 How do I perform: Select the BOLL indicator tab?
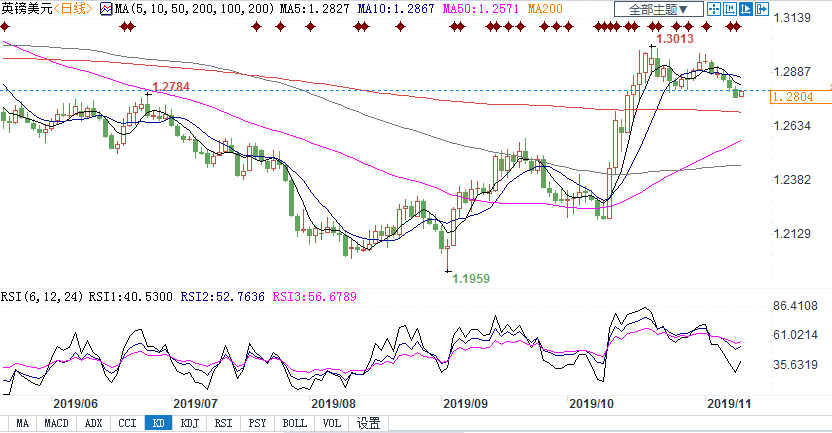click(x=294, y=424)
